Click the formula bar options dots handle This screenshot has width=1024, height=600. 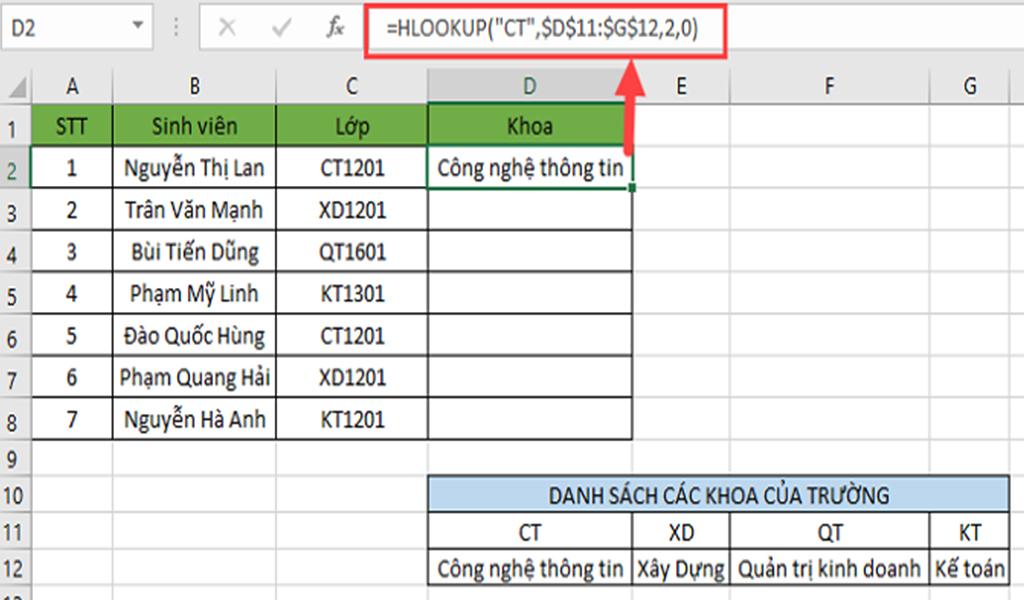(x=176, y=27)
